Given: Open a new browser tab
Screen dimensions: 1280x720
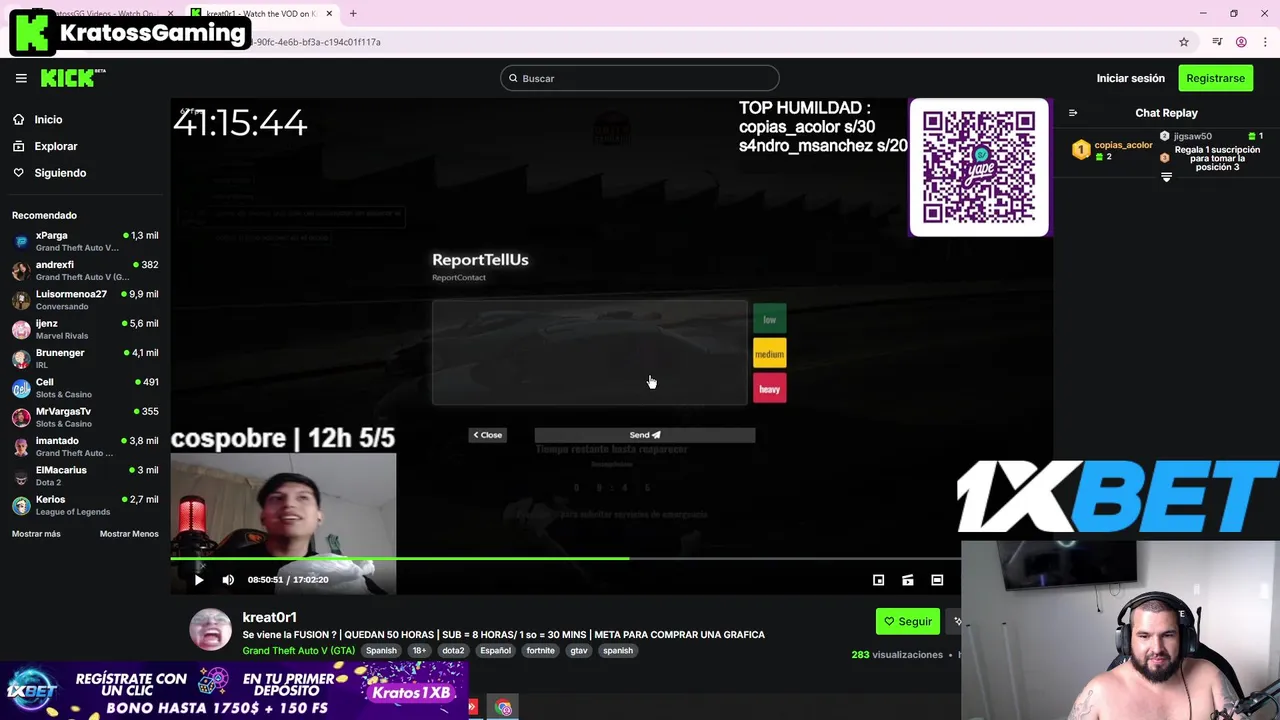Looking at the screenshot, I should point(353,13).
